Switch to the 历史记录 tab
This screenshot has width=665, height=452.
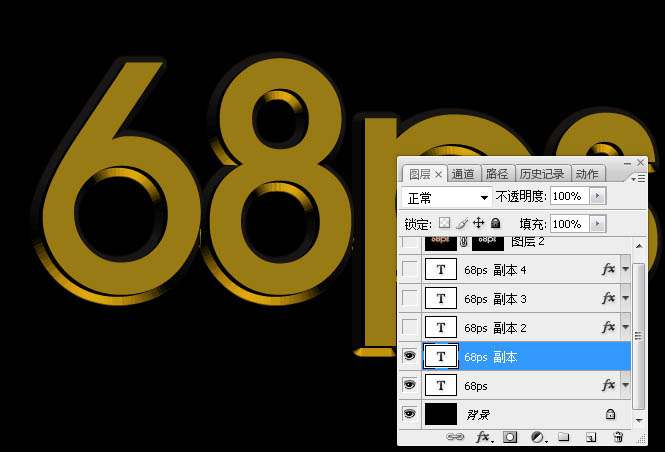[542, 174]
